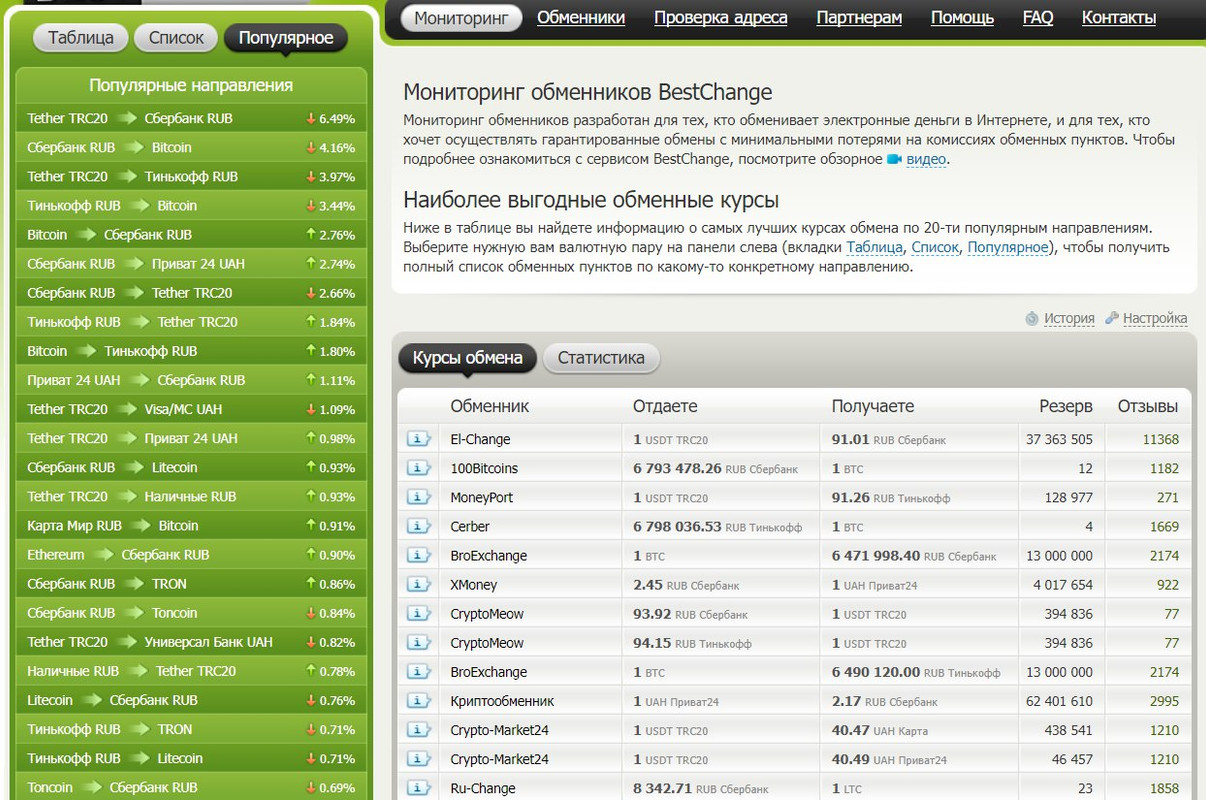Click info icon for BroExchange Сбербанк row
1206x800 pixels.
[x=418, y=555]
